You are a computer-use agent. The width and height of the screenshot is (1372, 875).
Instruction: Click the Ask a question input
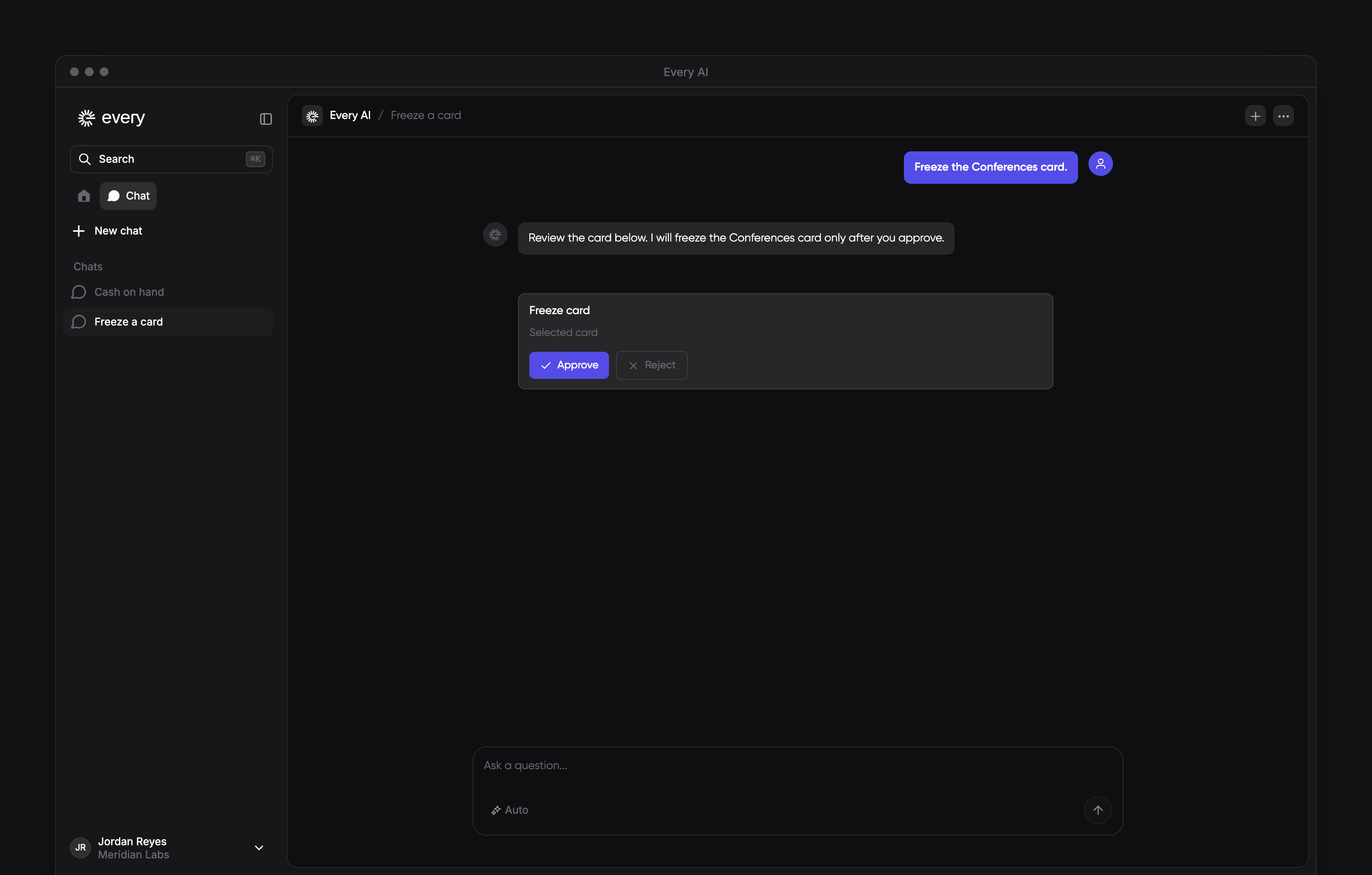point(797,766)
